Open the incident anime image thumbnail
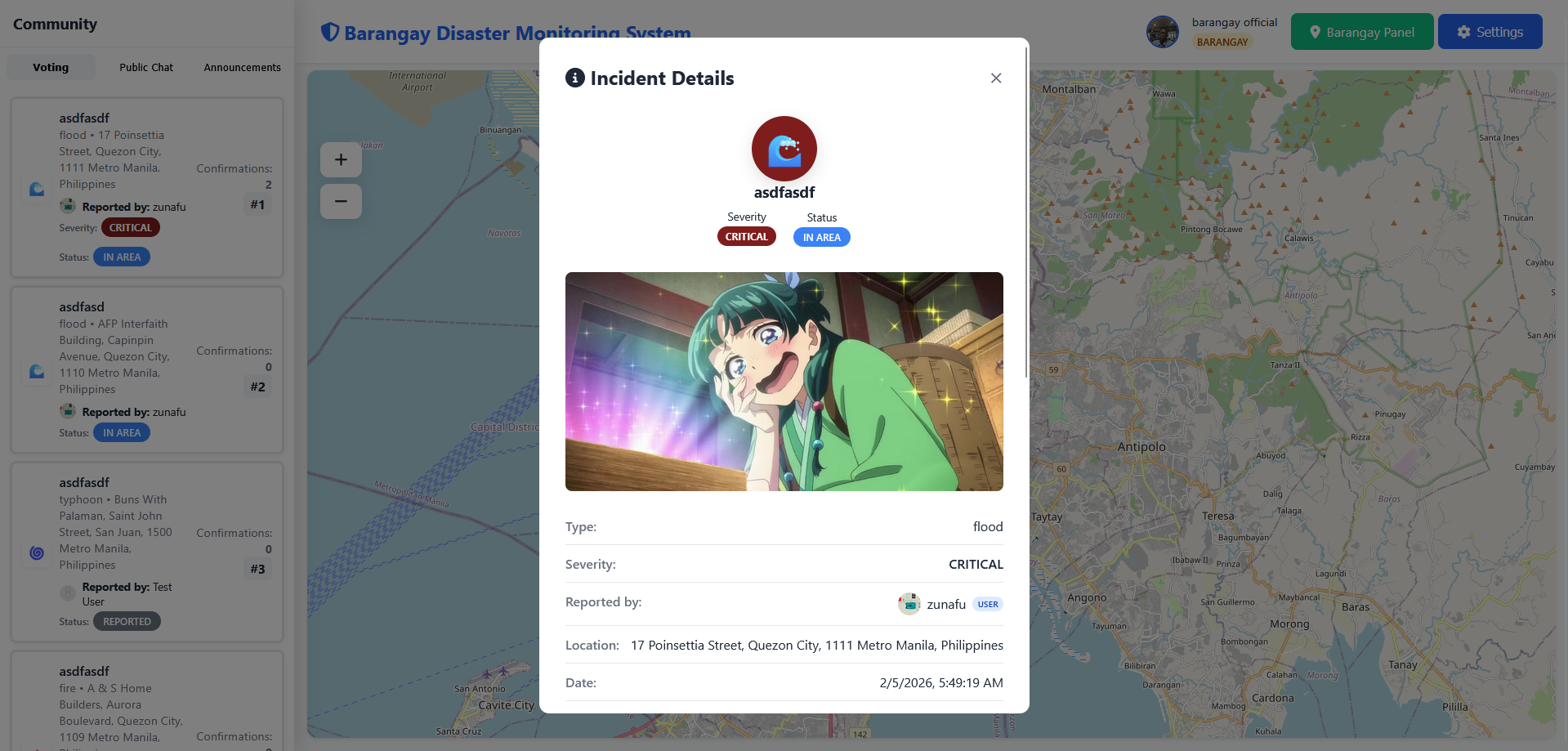 pyautogui.click(x=784, y=382)
